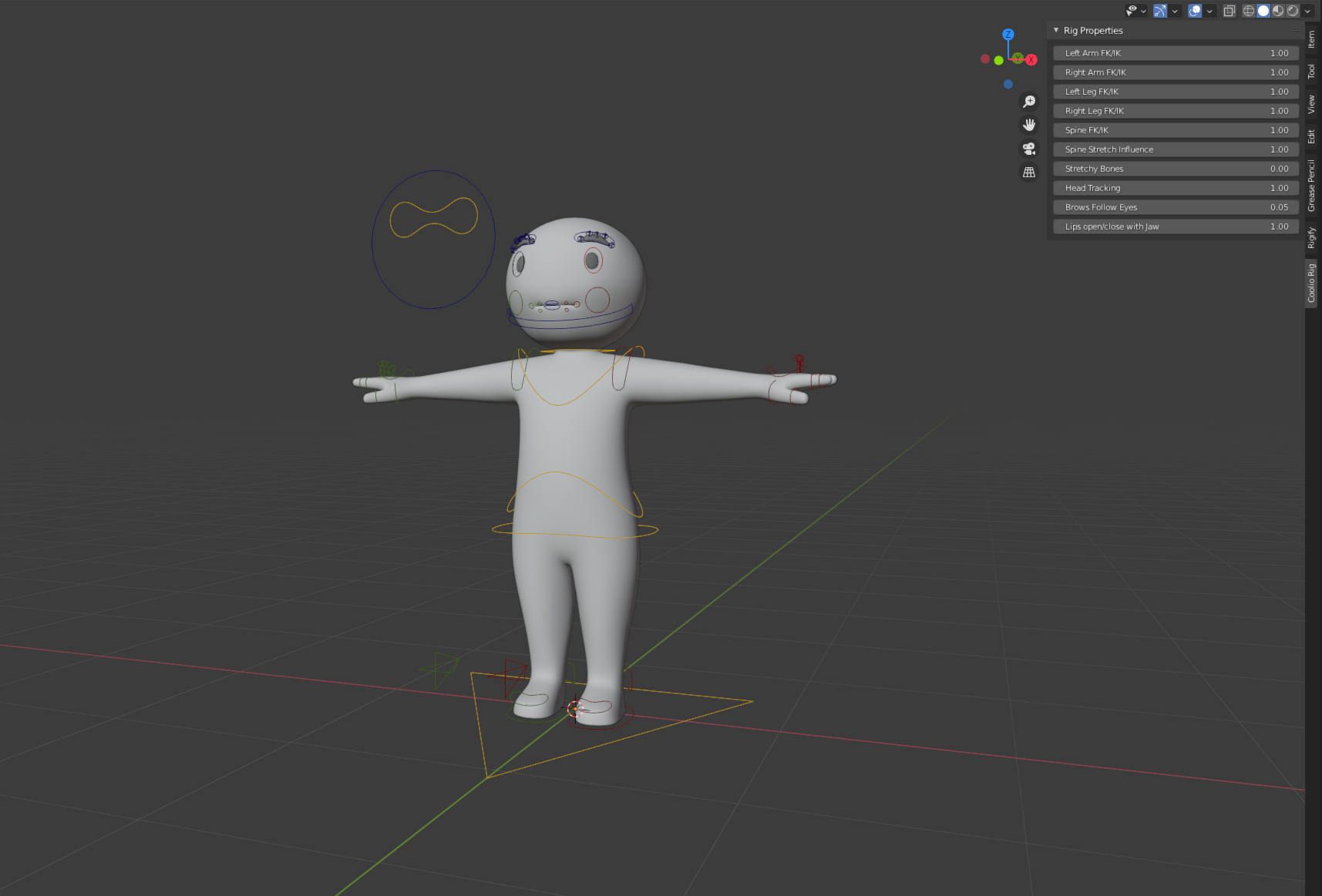Open the Object Types Visibility selector
The width and height of the screenshot is (1322, 896).
click(x=1131, y=11)
